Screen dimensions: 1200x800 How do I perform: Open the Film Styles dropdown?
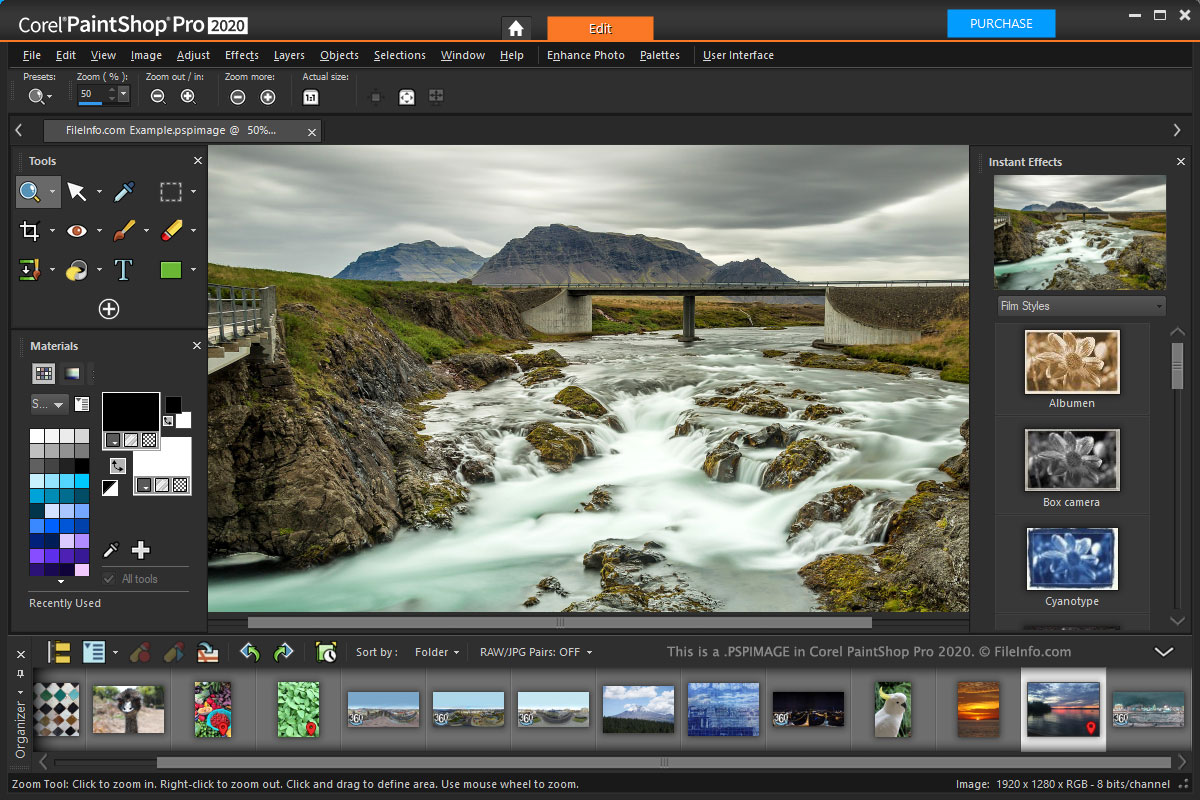(x=1081, y=306)
